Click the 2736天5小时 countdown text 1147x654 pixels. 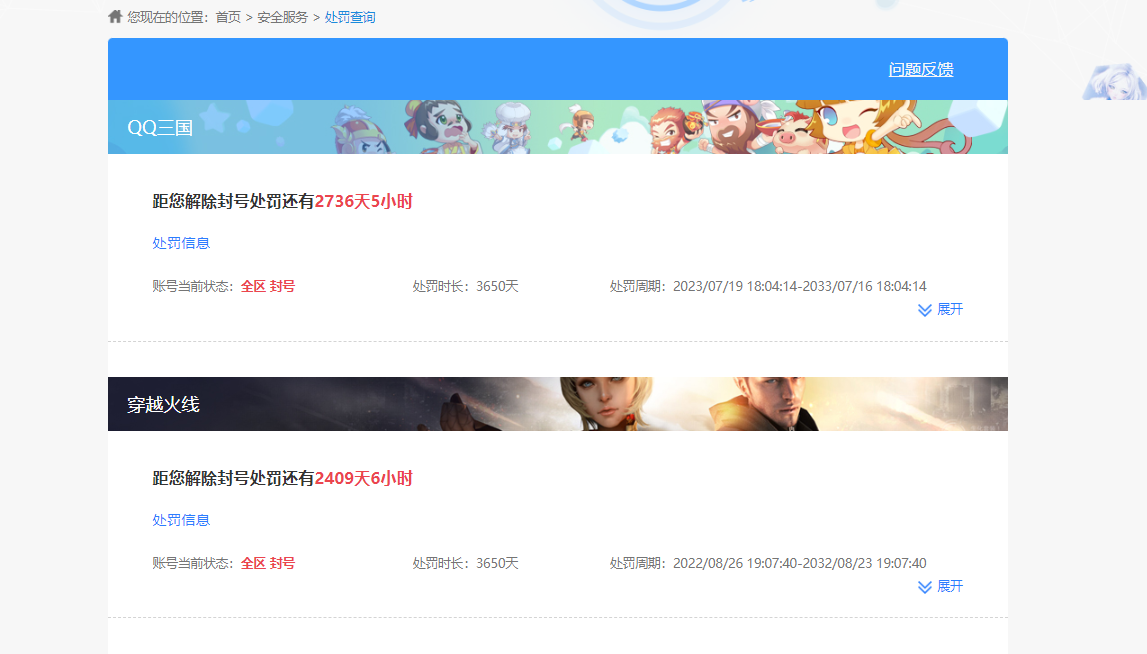click(365, 201)
